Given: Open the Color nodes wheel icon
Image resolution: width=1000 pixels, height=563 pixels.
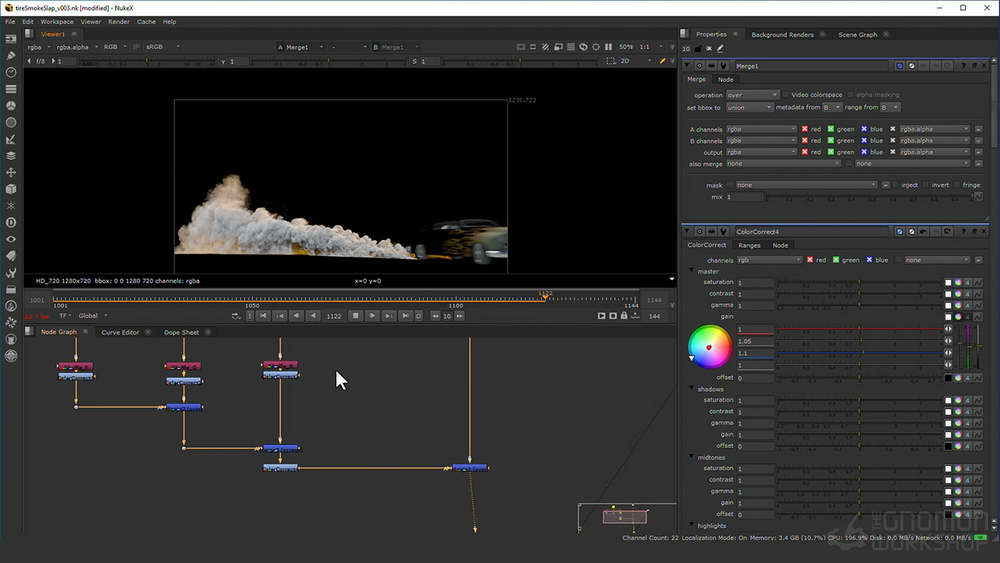Looking at the screenshot, I should pyautogui.click(x=11, y=106).
